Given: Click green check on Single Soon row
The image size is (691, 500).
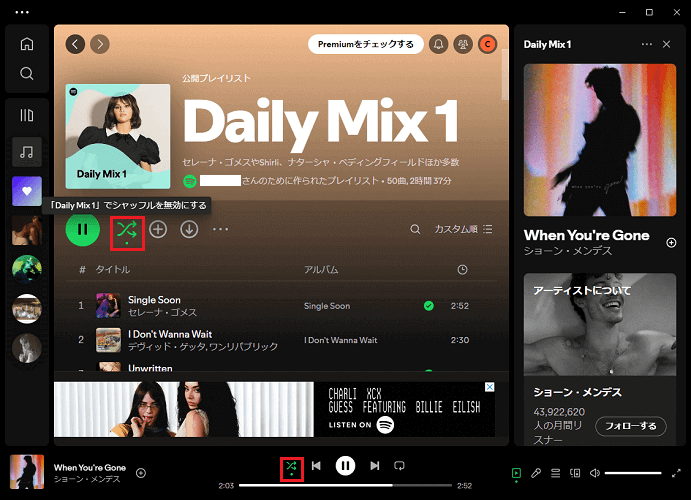Looking at the screenshot, I should (428, 306).
